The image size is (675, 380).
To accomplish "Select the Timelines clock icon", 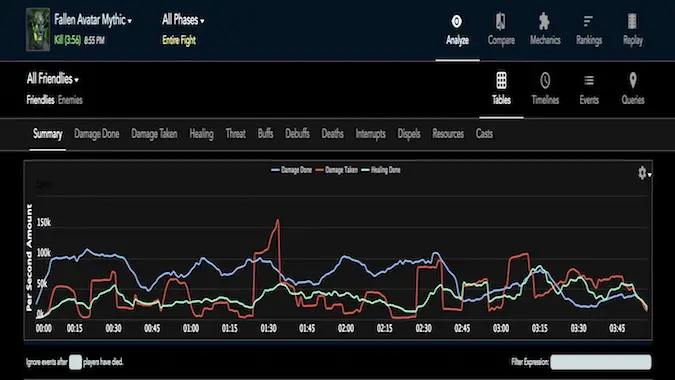I will (x=545, y=80).
